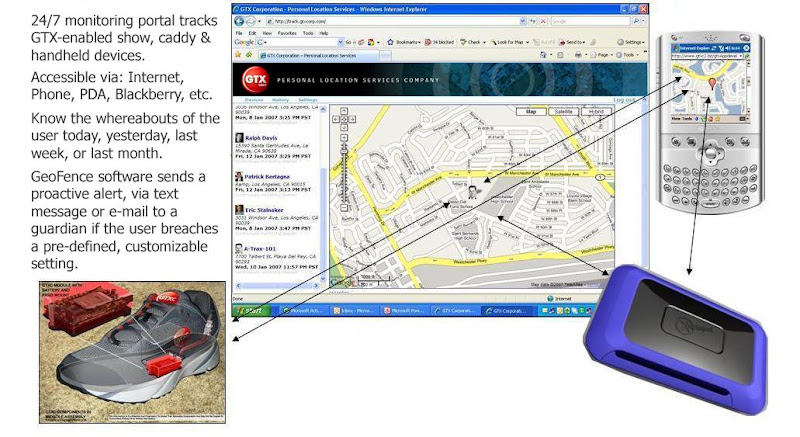
Task: Open Patrick Bertagna in the device list
Action: pyautogui.click(x=266, y=176)
